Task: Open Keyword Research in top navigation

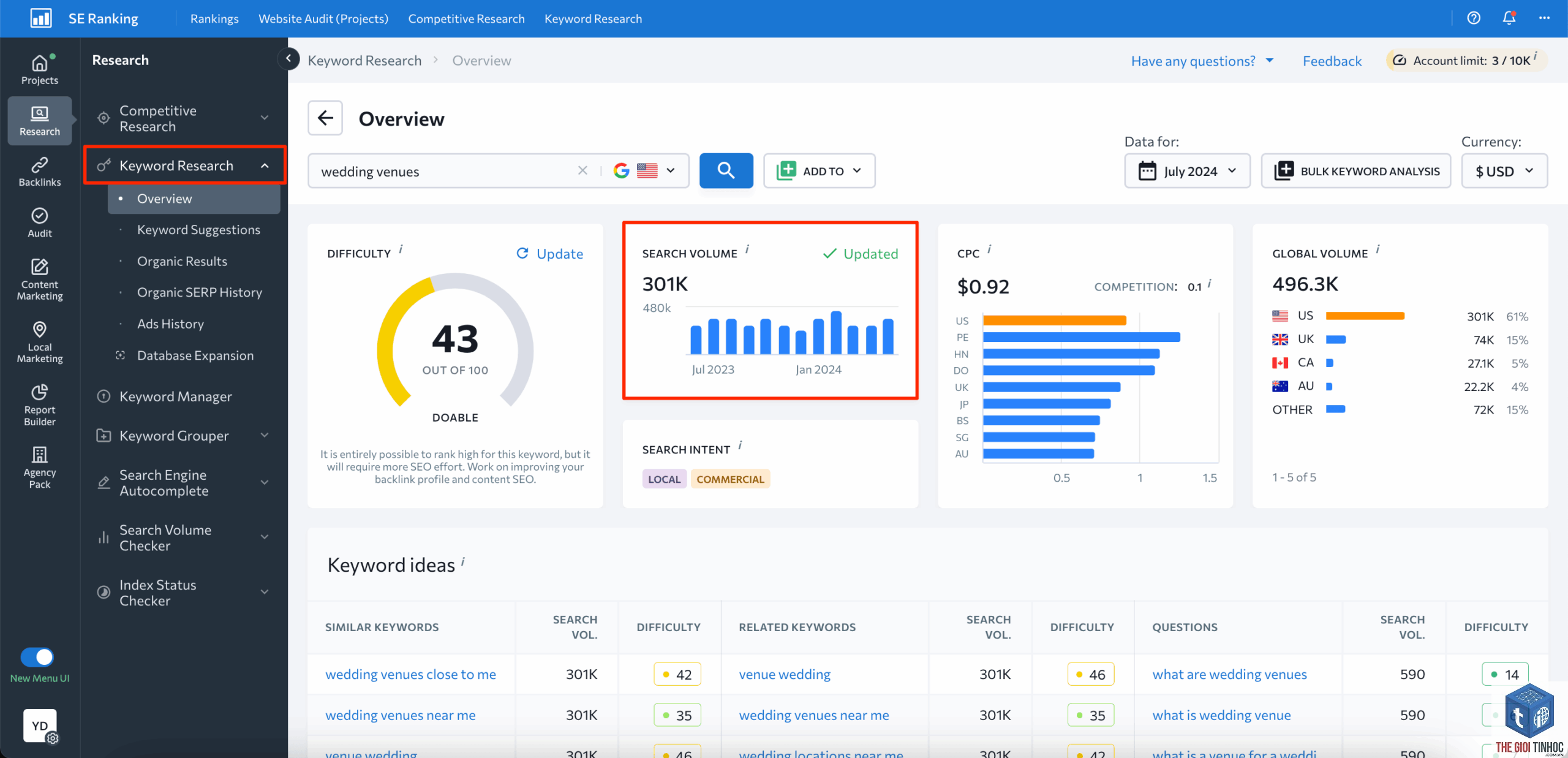Action: pos(594,18)
